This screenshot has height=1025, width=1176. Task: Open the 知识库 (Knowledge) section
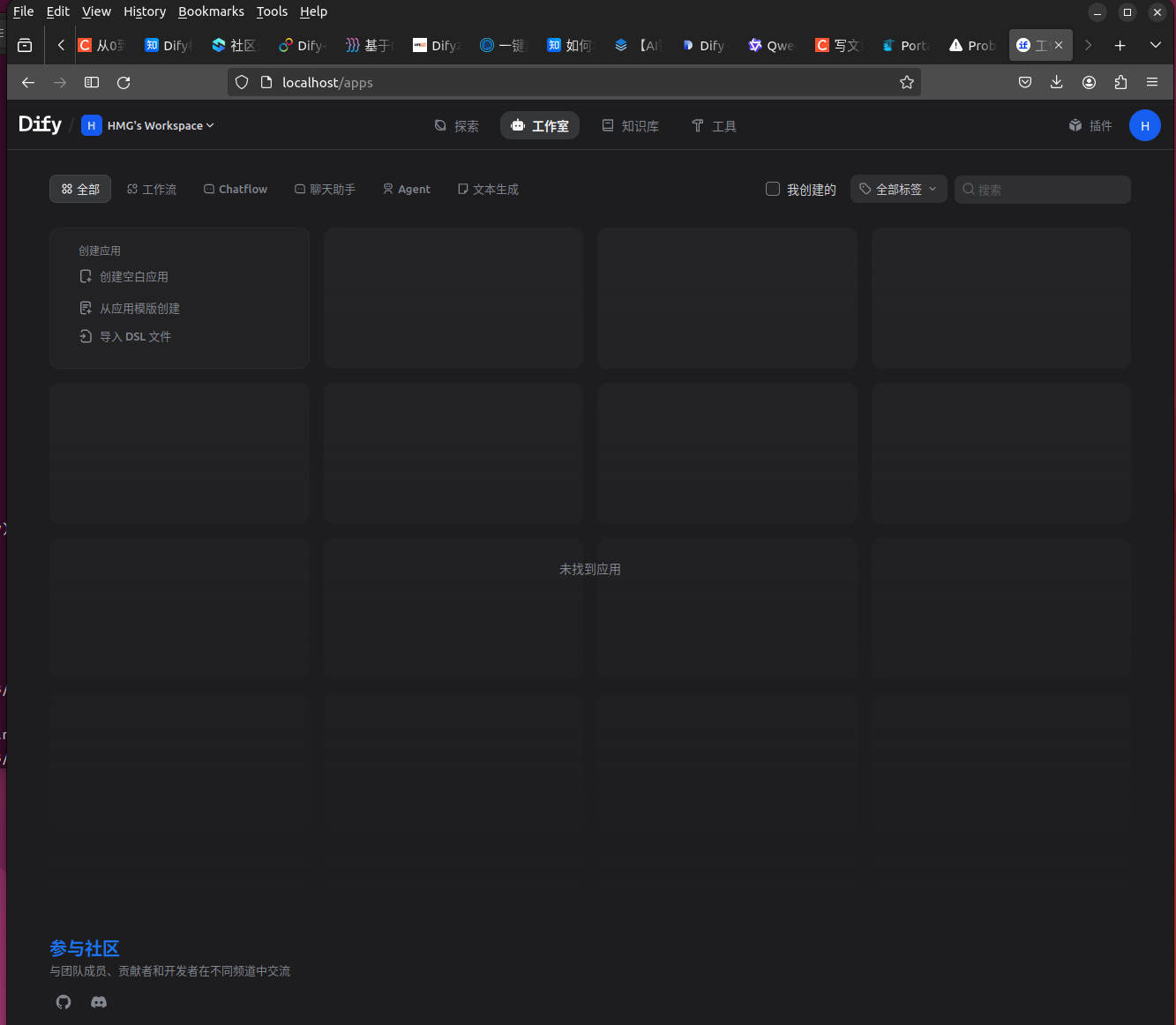630,125
